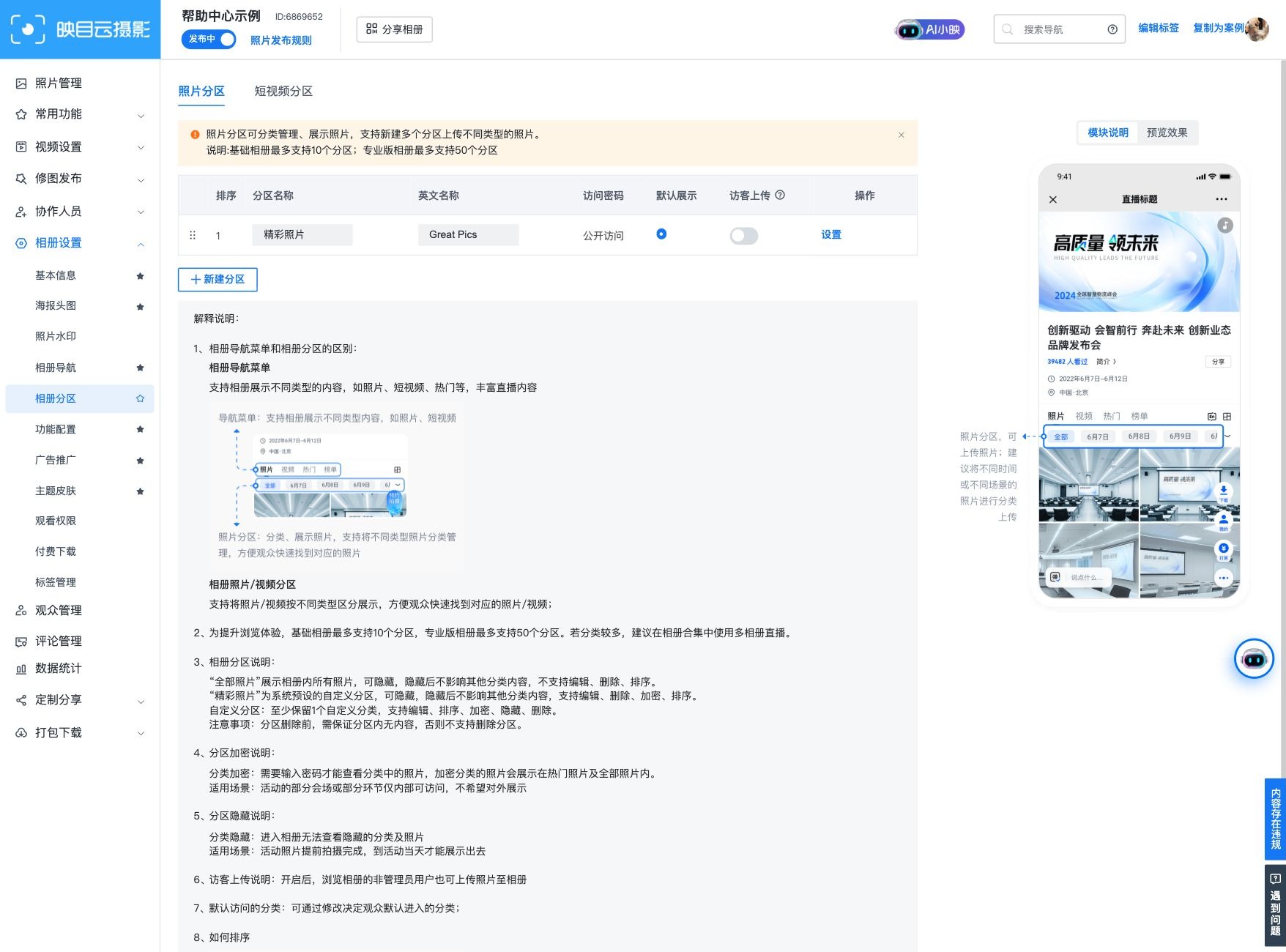Screen dimensions: 1286x952
Task: Close the orange notice banner
Action: pyautogui.click(x=902, y=135)
